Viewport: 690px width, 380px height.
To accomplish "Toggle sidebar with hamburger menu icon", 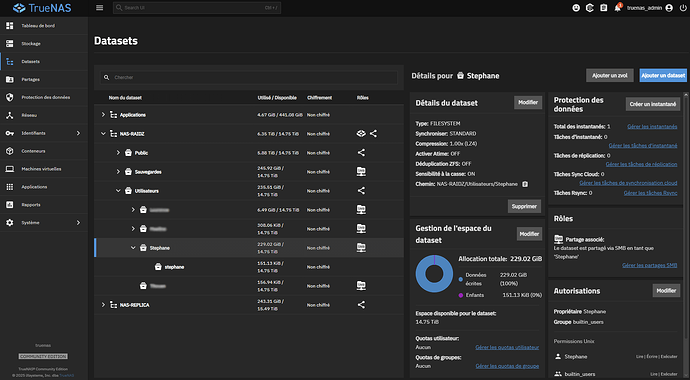I will 99,8.
